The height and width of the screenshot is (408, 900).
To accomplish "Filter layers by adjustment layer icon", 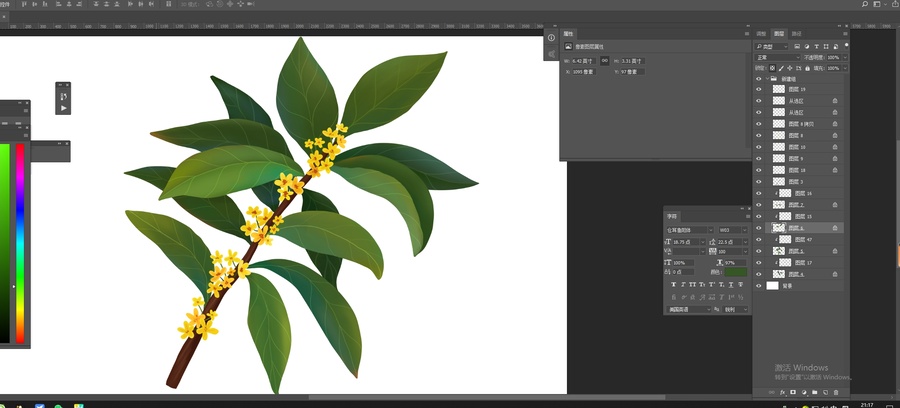I will [x=807, y=46].
